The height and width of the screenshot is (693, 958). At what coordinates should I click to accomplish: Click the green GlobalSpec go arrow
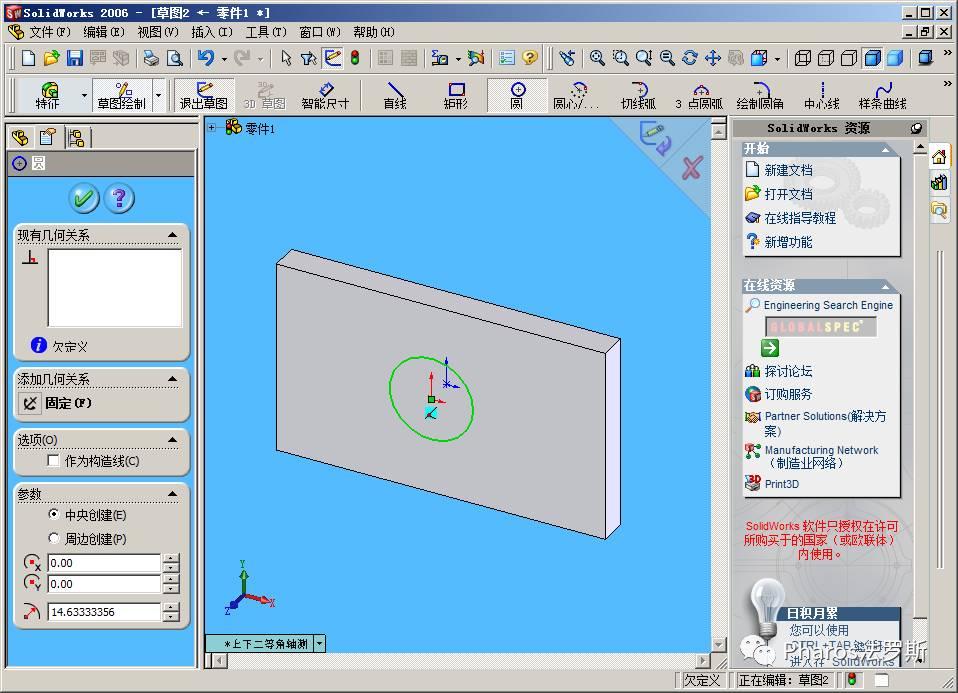tap(770, 348)
